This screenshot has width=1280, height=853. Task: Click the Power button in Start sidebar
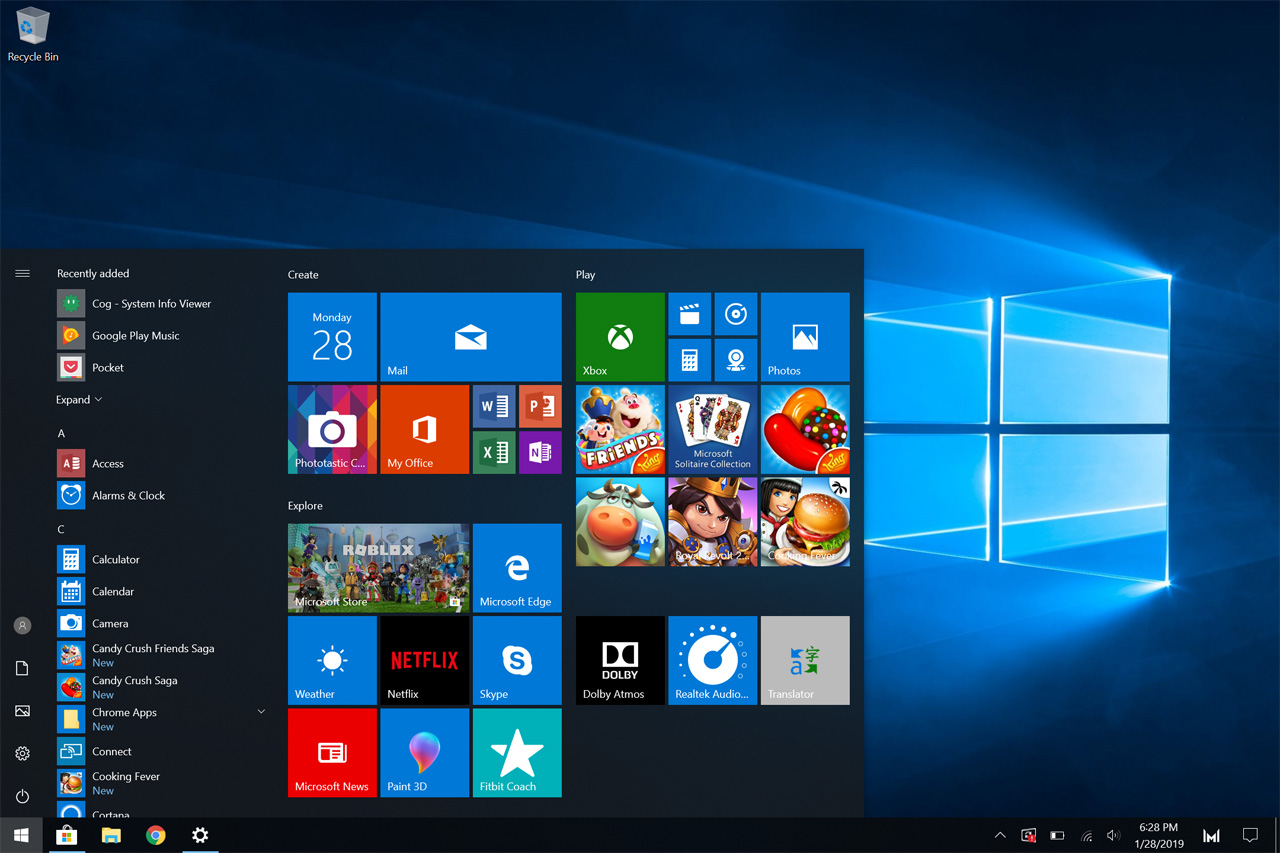pyautogui.click(x=22, y=796)
